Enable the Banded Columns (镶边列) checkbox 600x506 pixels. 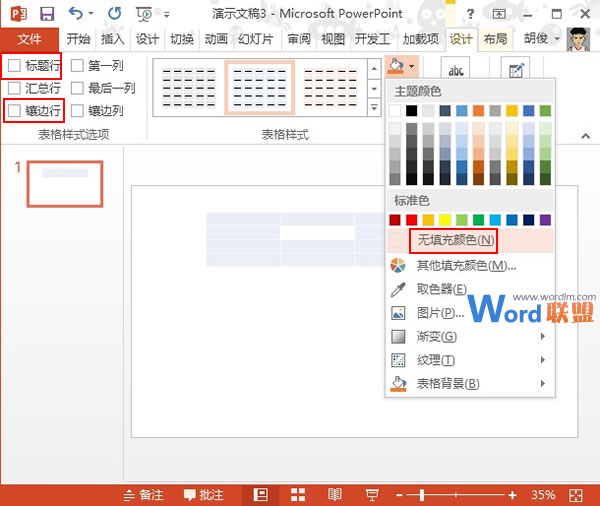[x=77, y=111]
